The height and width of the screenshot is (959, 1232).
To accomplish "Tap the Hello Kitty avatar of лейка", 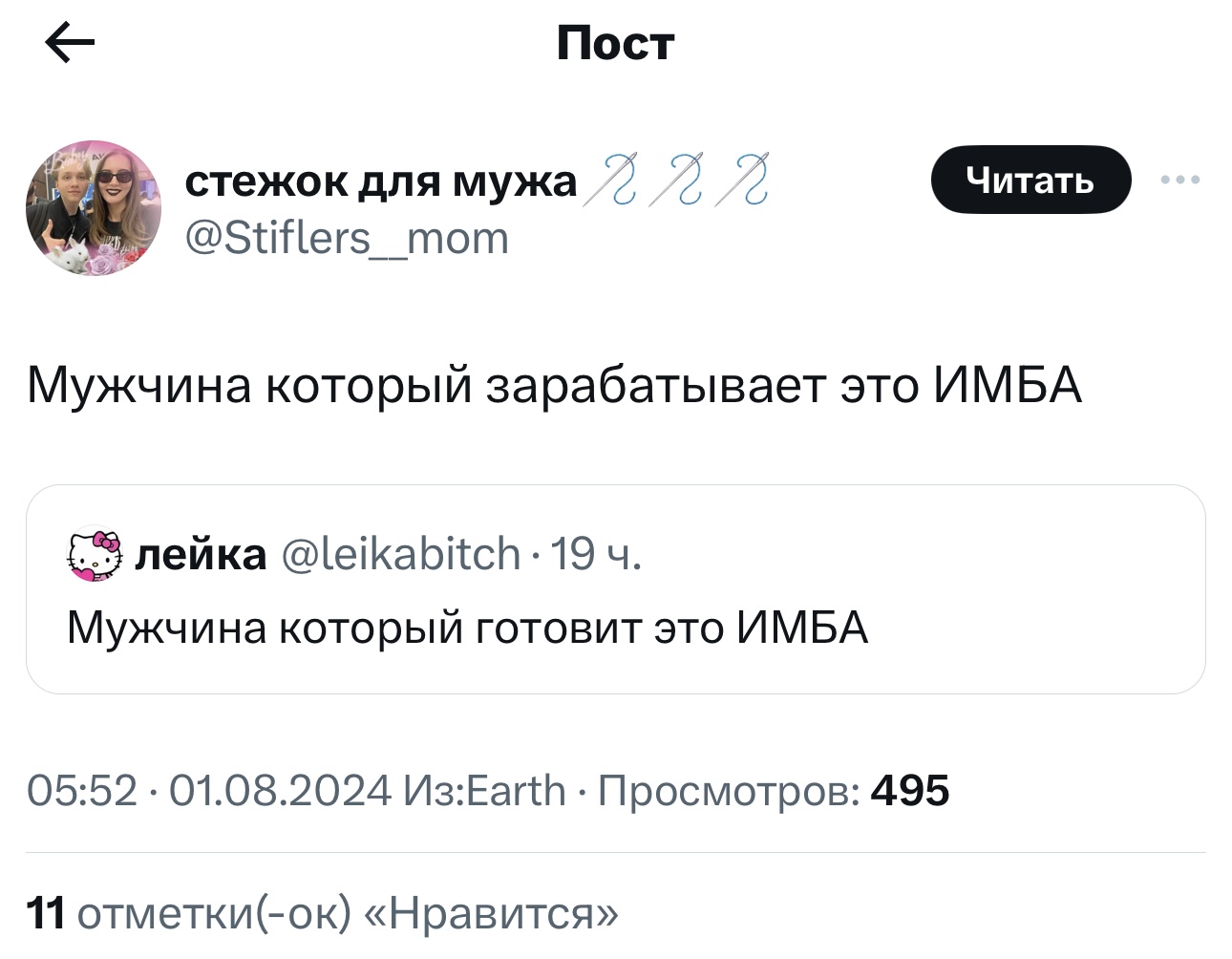I will point(95,553).
